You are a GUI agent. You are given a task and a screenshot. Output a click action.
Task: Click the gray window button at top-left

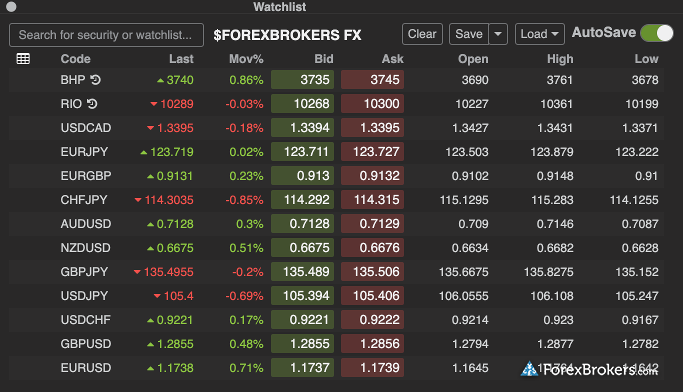click(11, 7)
